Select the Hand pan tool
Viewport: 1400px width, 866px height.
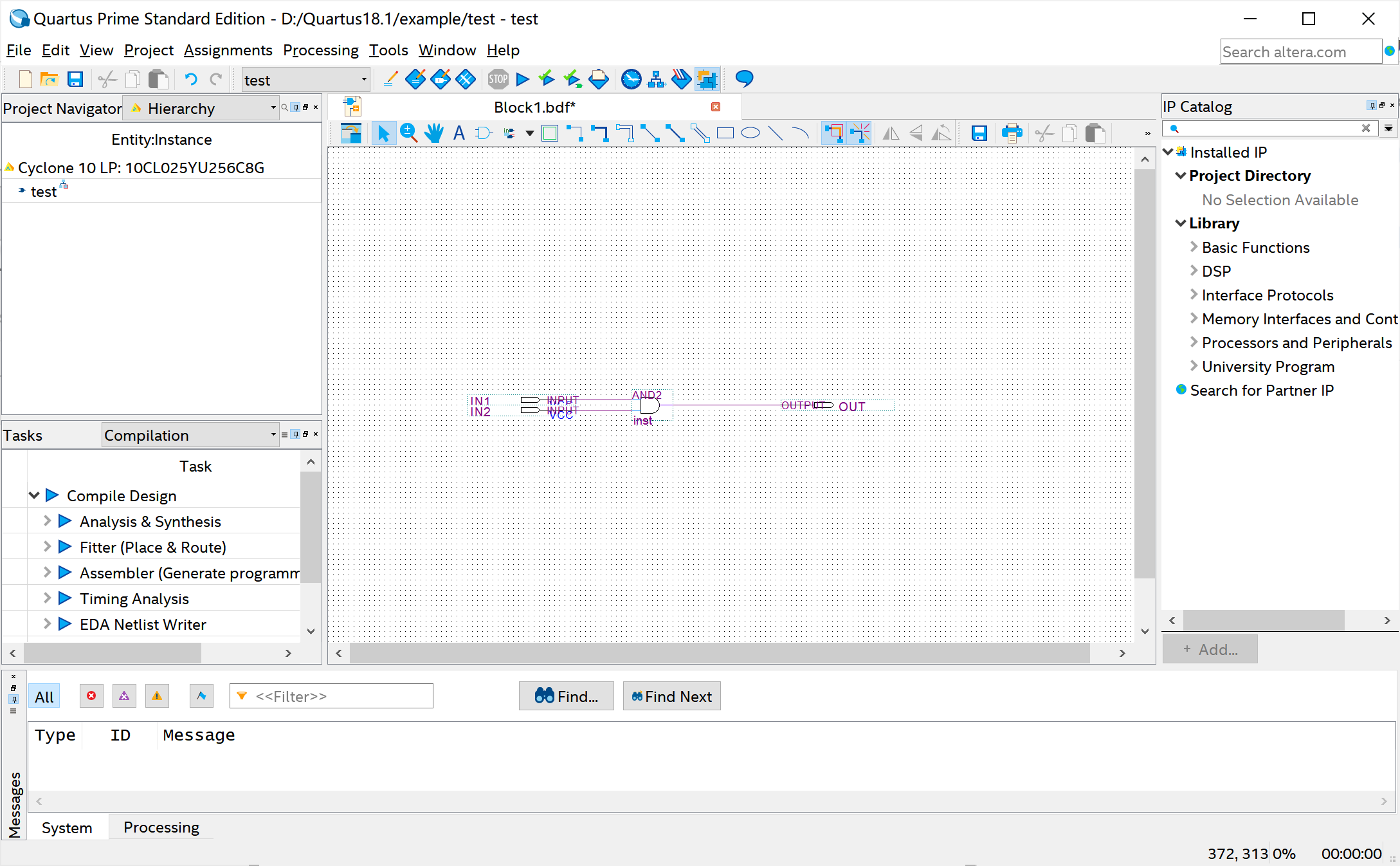(434, 133)
